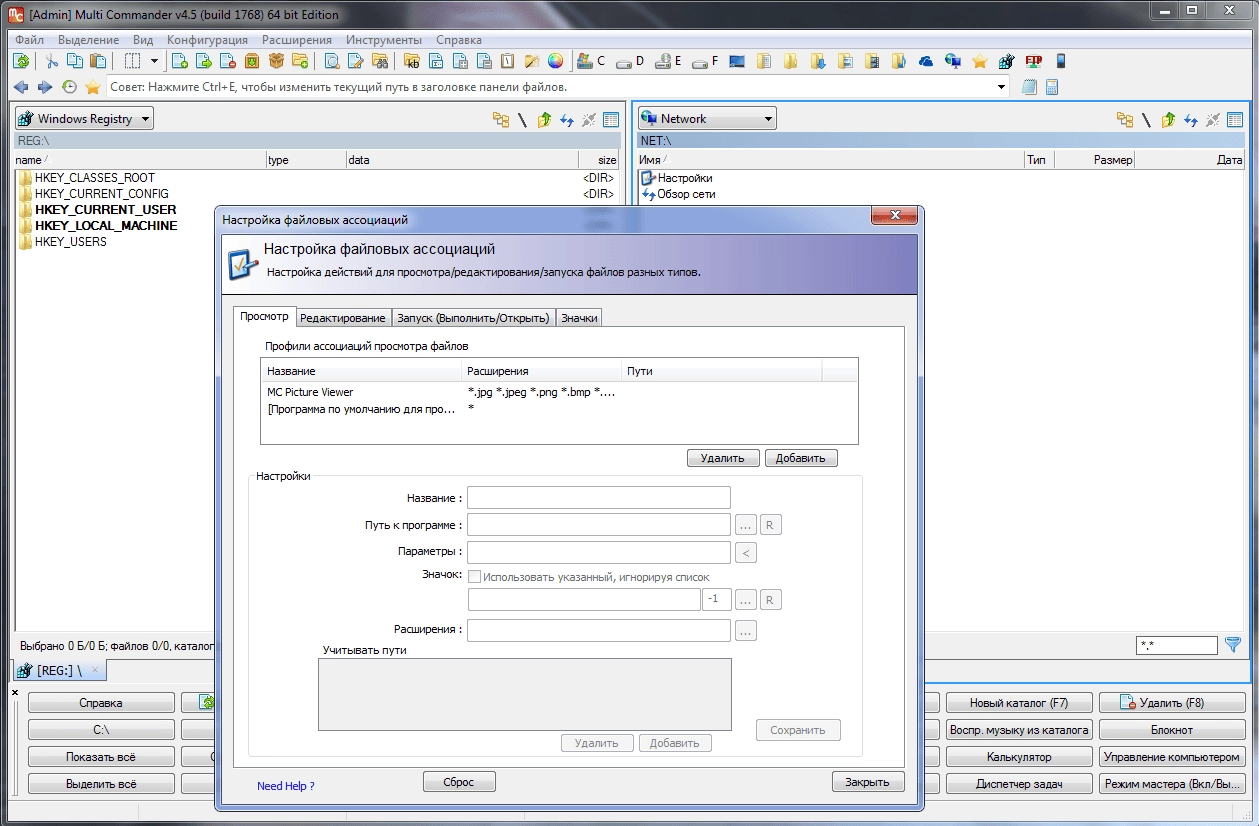Click the star icon beside the path field
The width and height of the screenshot is (1259, 826).
(93, 87)
